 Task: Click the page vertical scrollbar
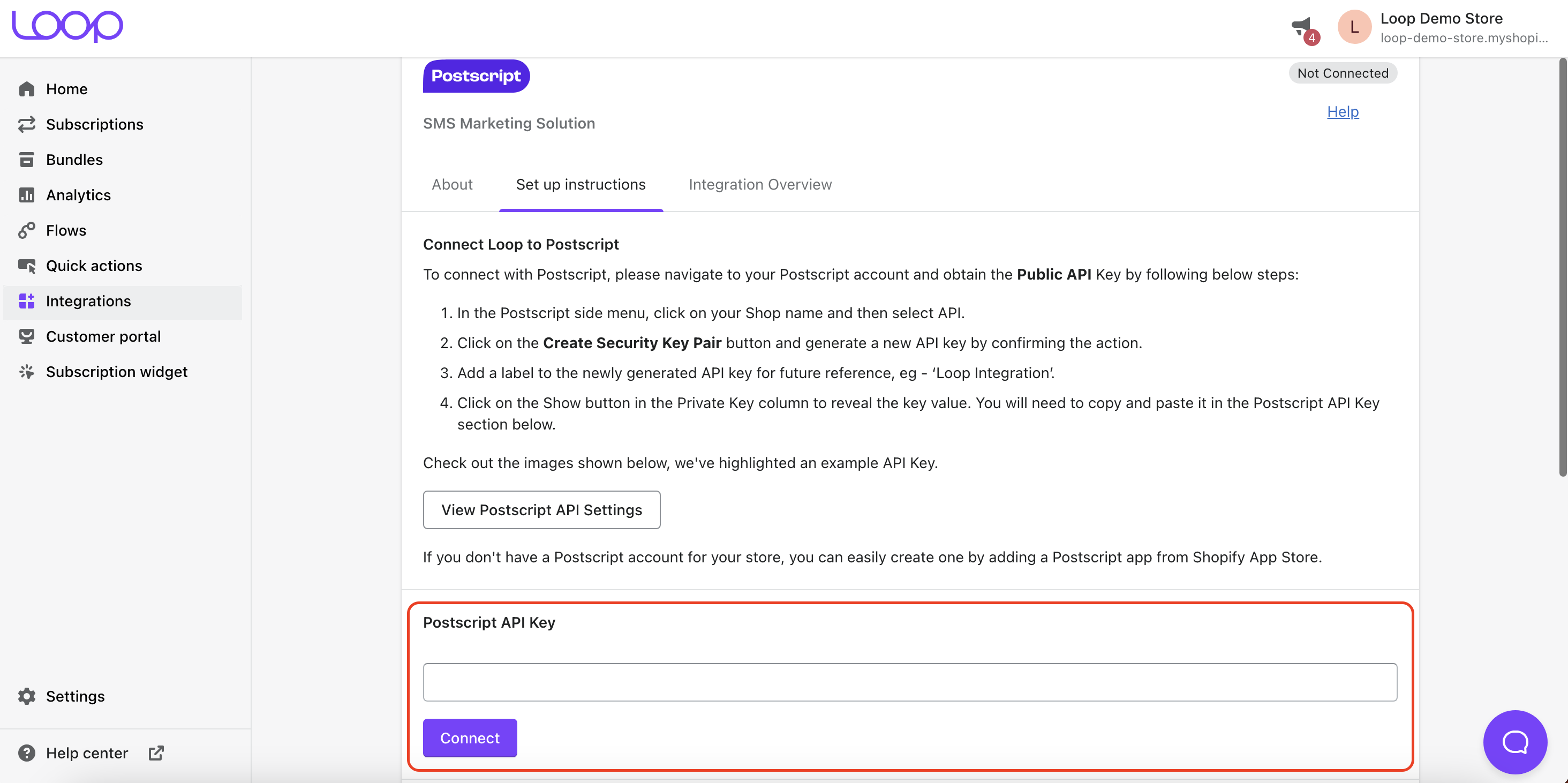tap(1563, 268)
